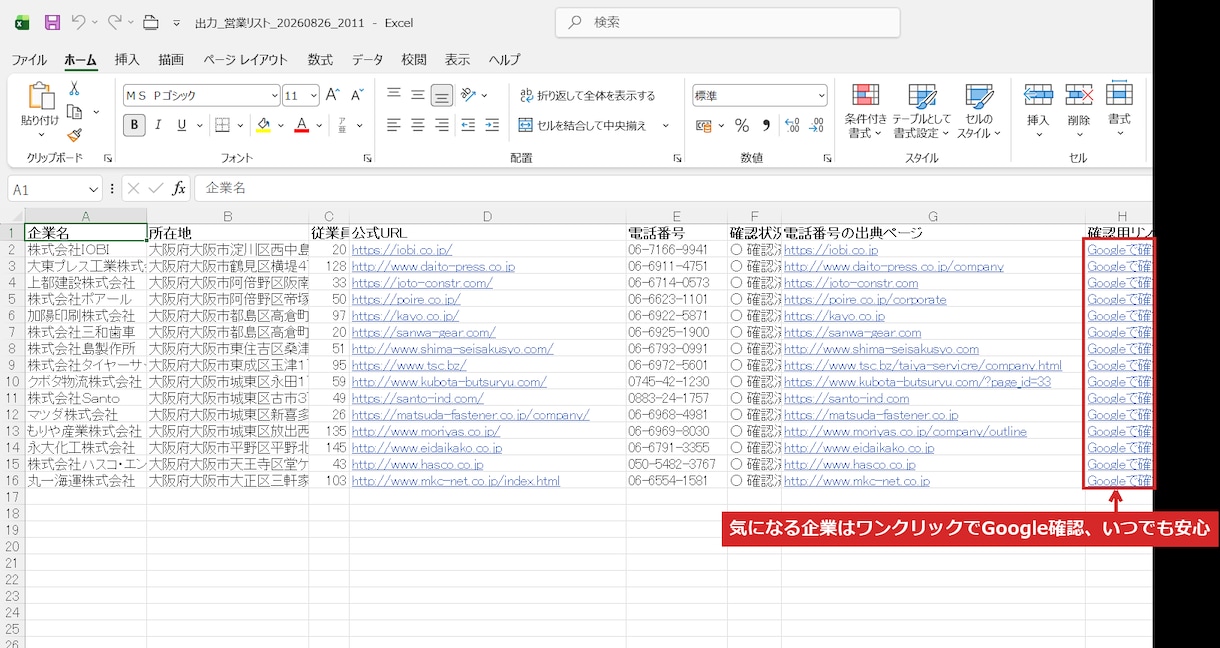1220x648 pixels.
Task: Select column D header
Action: 487,216
